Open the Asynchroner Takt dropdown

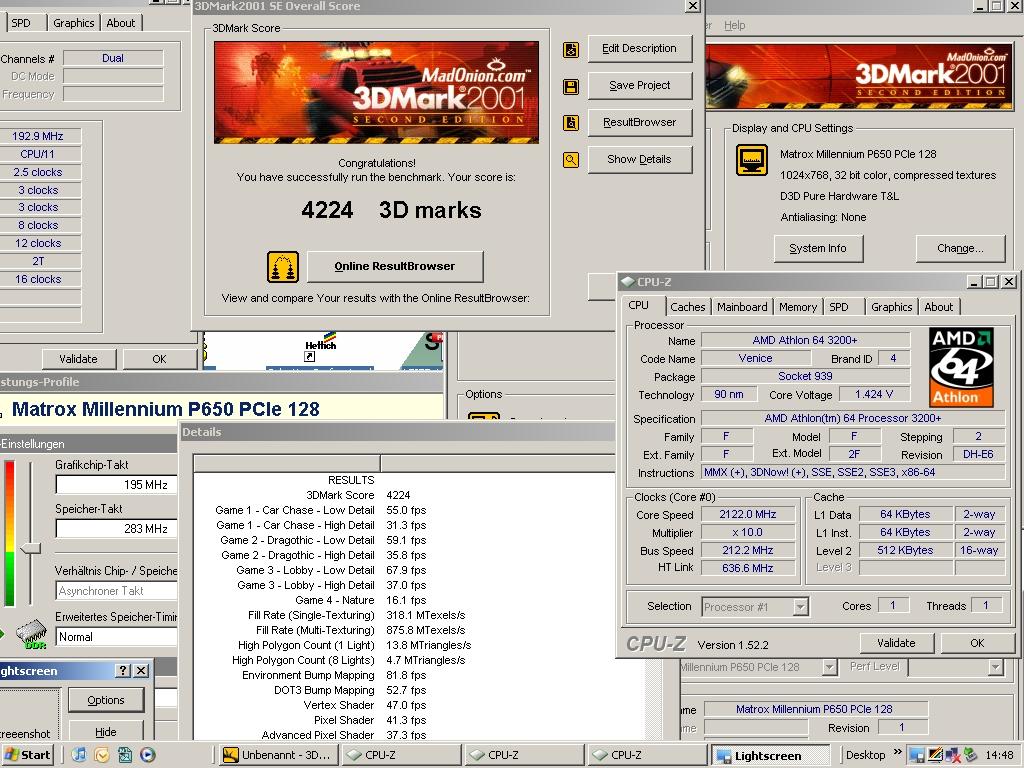pyautogui.click(x=116, y=590)
